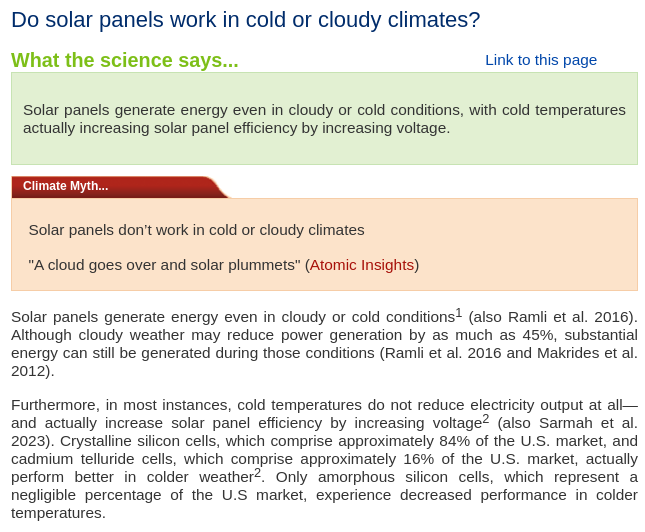
Task: Click the page title about solar panels
Action: click(246, 20)
